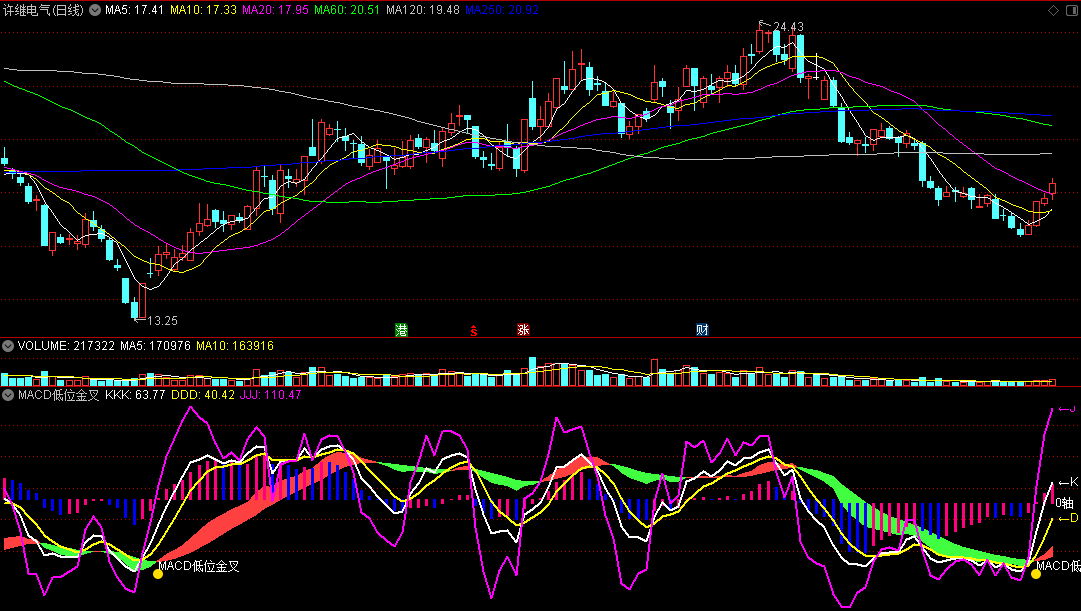Click the volume MA5: 170976 label

tap(155, 345)
